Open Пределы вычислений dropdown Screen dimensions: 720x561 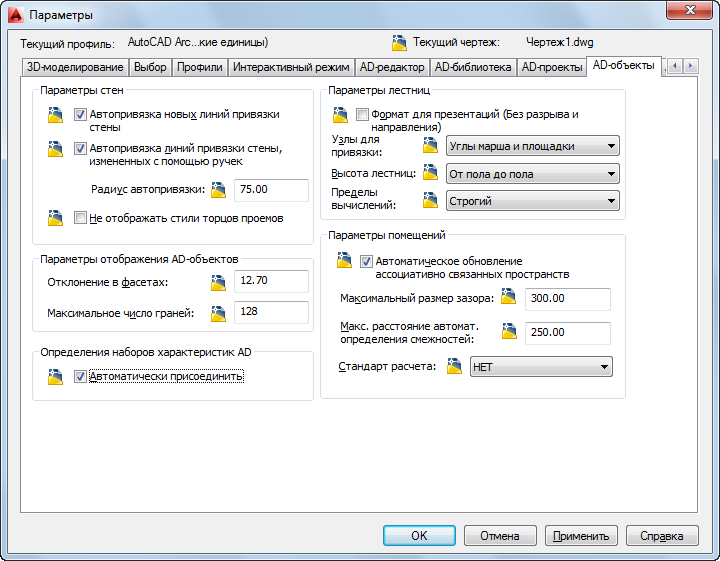pyautogui.click(x=533, y=201)
